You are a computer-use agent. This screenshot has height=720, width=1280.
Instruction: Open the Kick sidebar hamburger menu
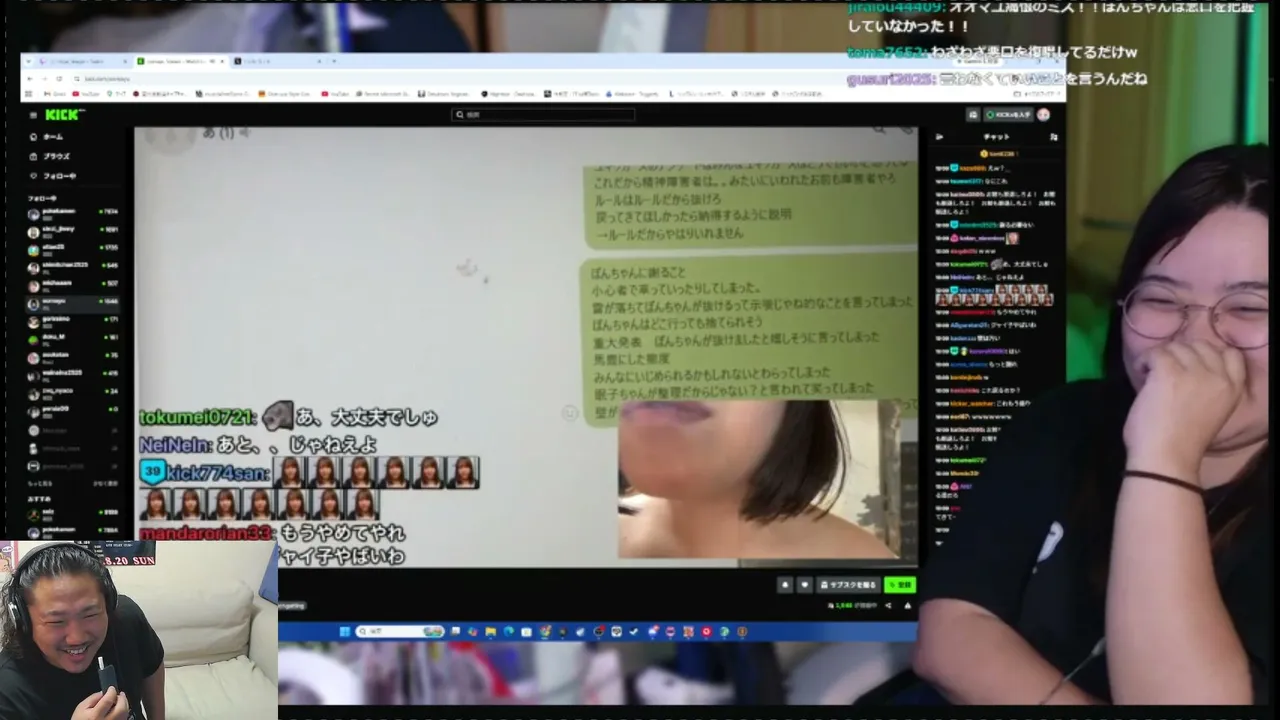(x=33, y=115)
